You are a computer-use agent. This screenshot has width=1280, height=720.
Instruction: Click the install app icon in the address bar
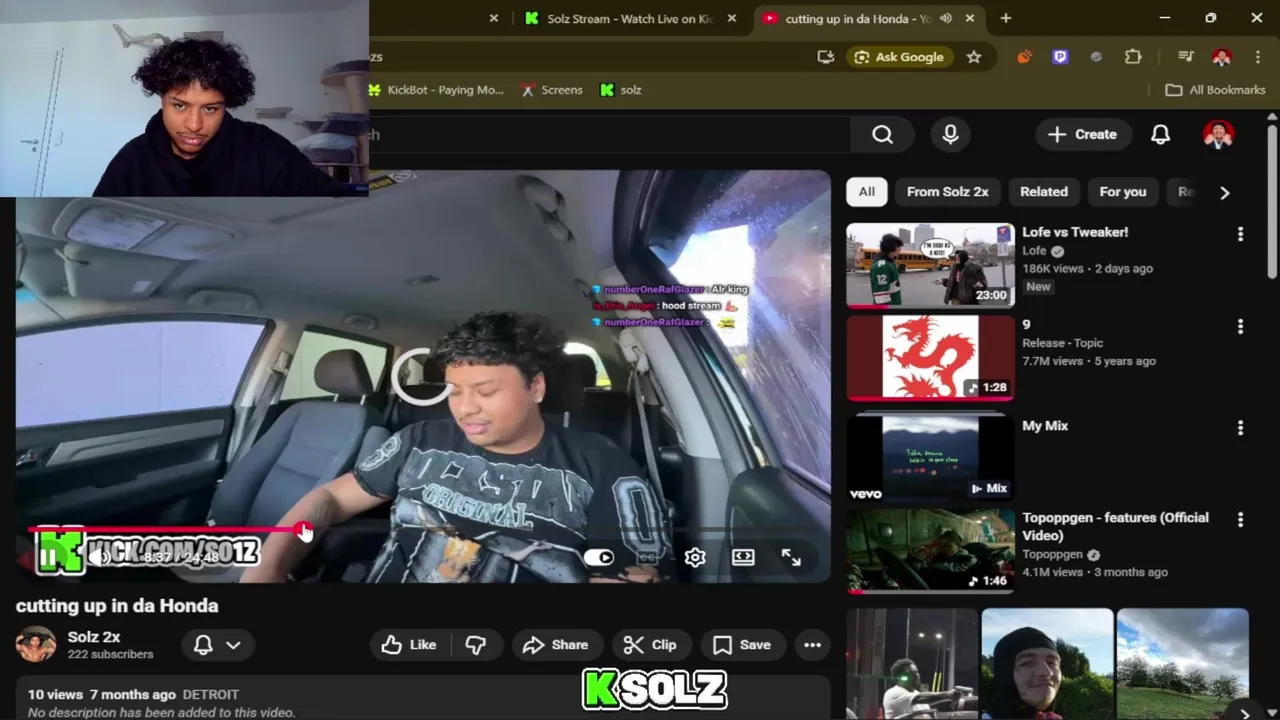click(825, 57)
